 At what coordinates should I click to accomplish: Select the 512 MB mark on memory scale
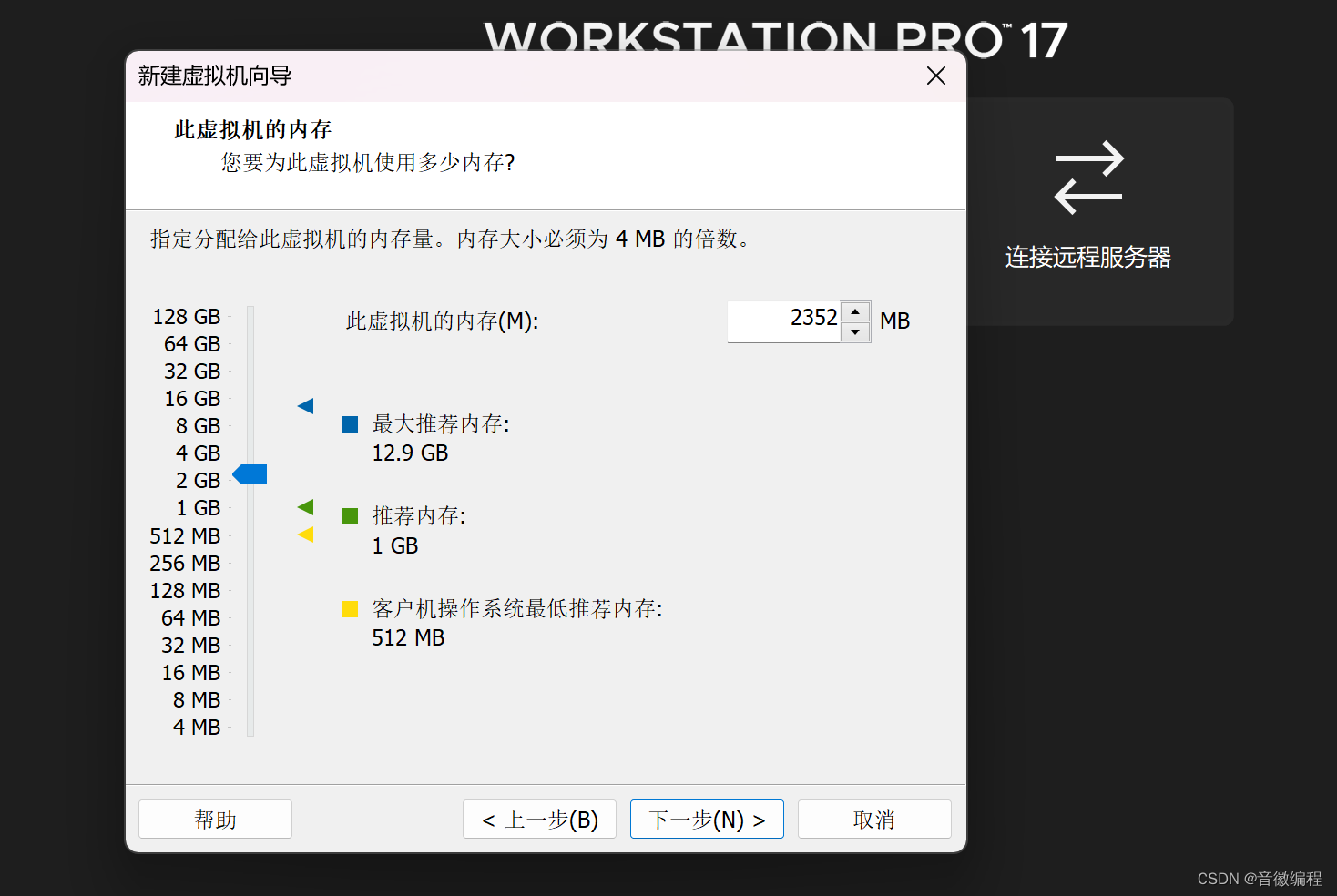186,536
